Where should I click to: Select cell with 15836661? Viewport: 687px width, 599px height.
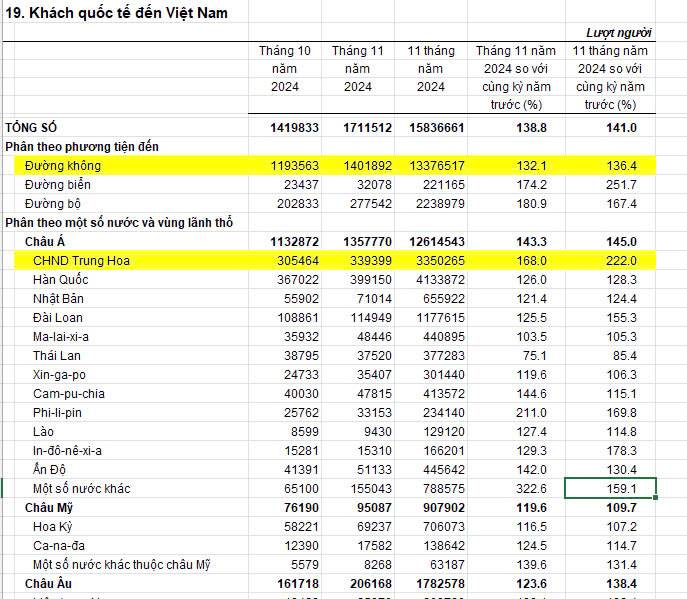click(x=436, y=128)
